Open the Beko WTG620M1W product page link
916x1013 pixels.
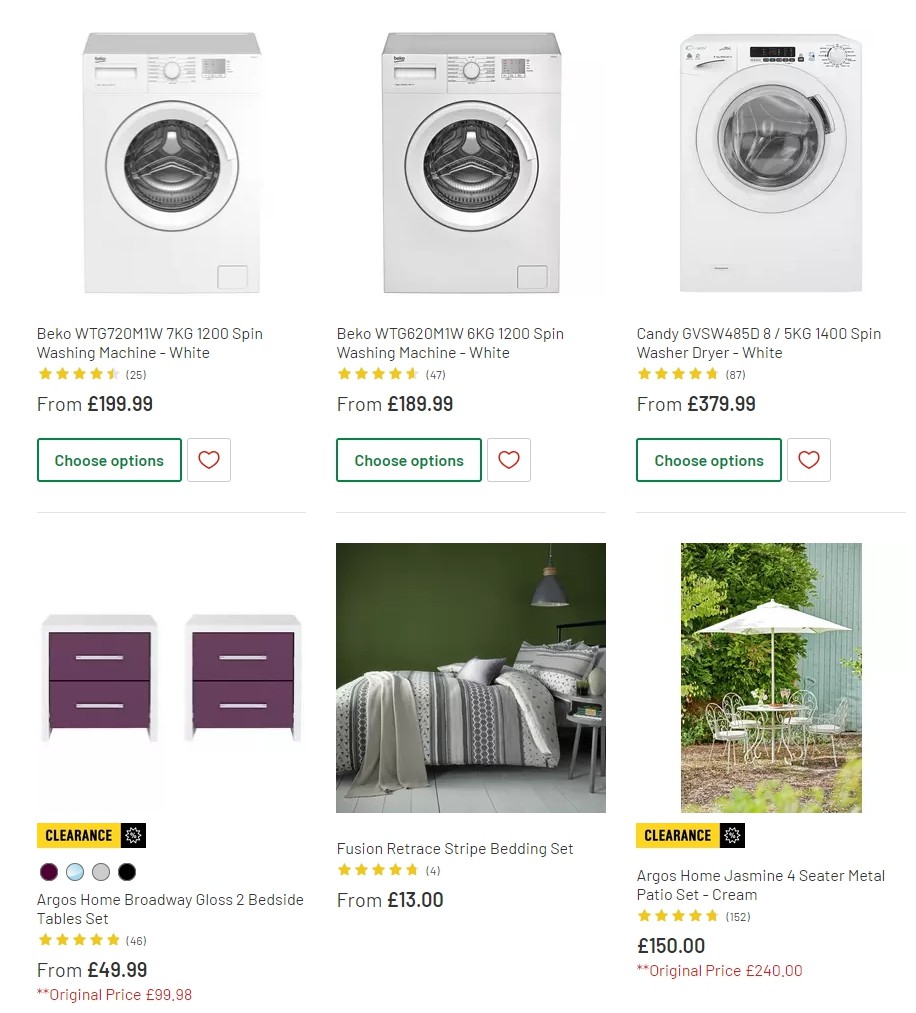tap(449, 343)
